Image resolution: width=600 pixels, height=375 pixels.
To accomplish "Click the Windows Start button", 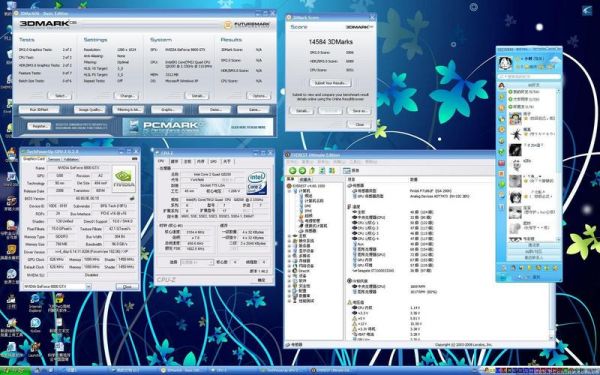I will 15,370.
